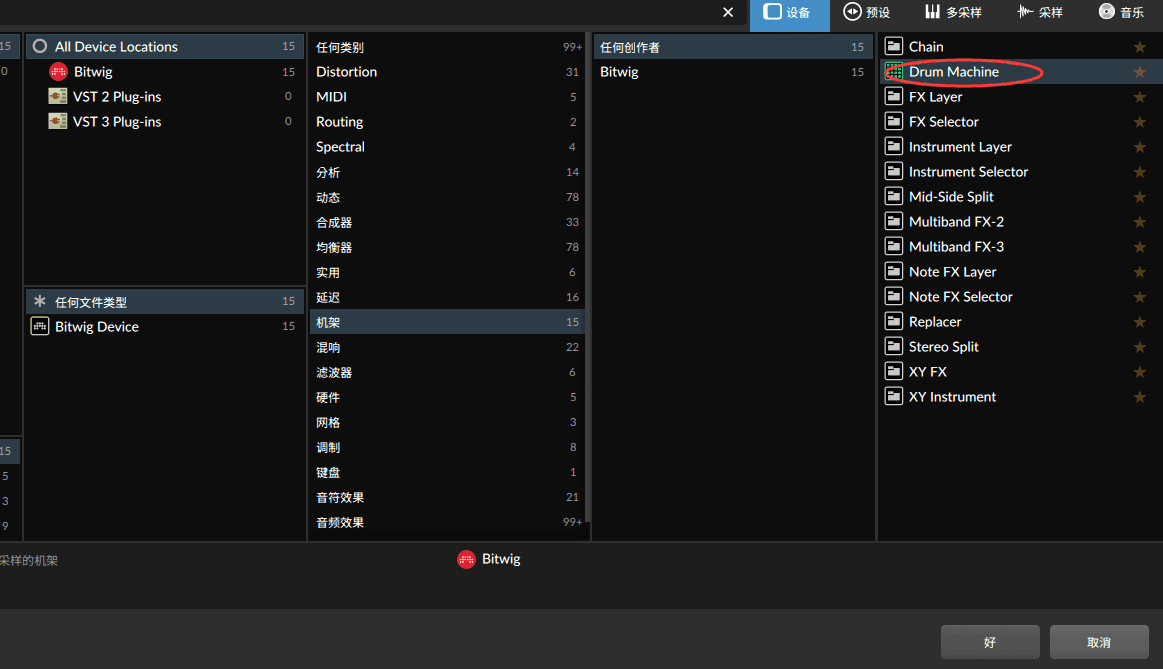Click the Bitwig logo in the info bar
Image resolution: width=1163 pixels, height=669 pixels.
[466, 559]
